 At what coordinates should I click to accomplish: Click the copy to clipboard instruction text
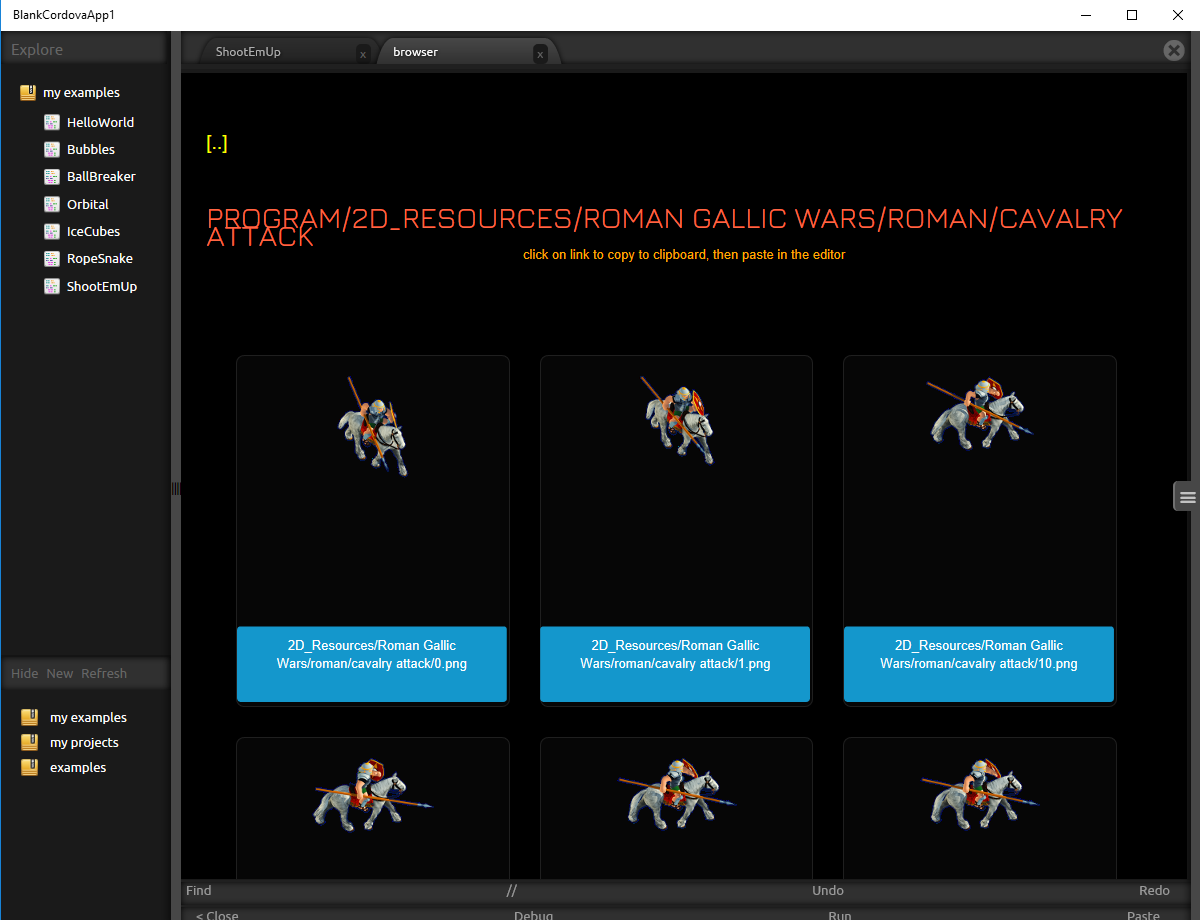(684, 255)
